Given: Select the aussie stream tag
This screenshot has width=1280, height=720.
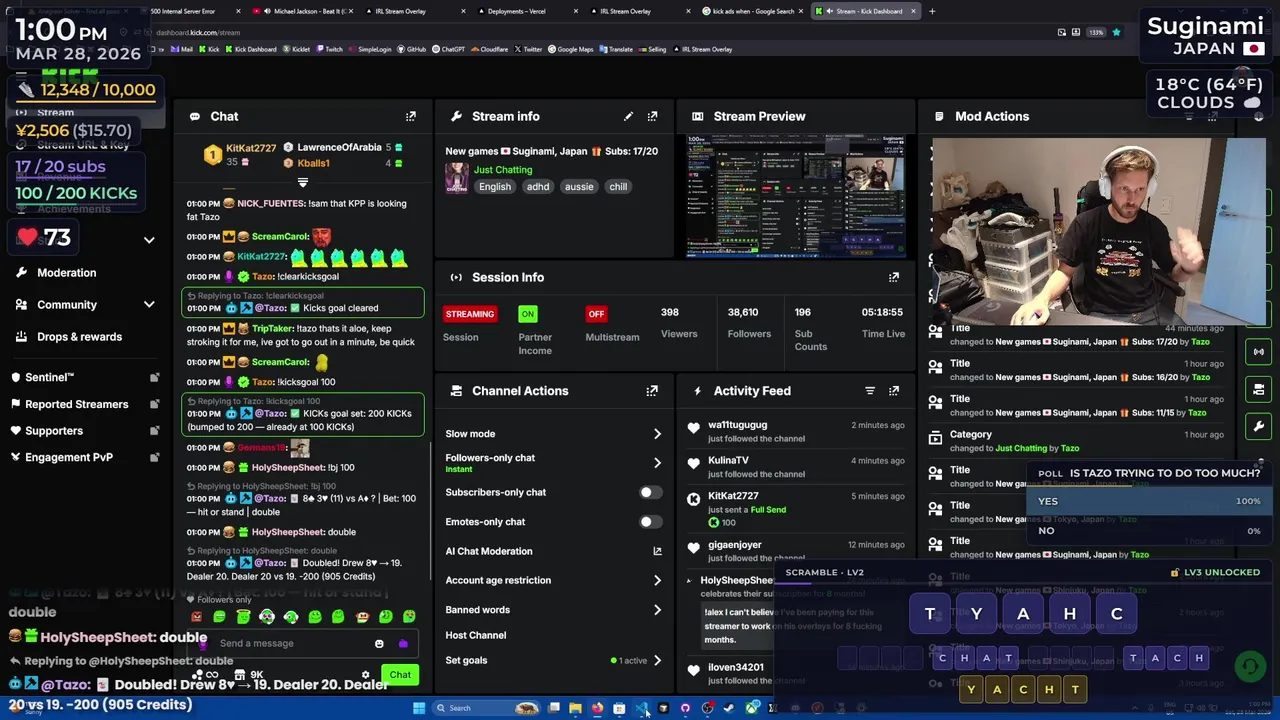Looking at the screenshot, I should (x=579, y=187).
